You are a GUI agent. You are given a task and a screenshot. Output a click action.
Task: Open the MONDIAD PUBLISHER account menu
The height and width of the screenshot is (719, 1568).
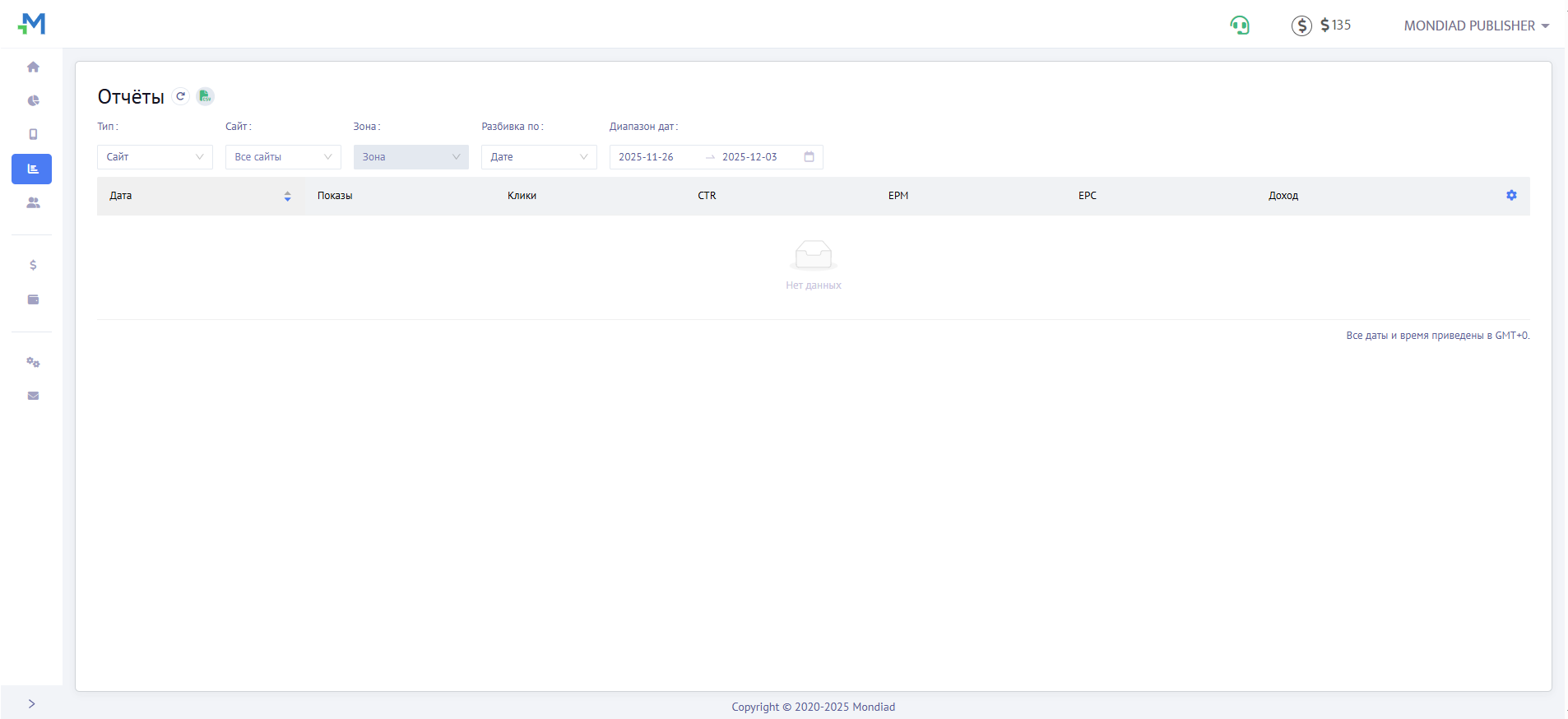pyautogui.click(x=1476, y=26)
